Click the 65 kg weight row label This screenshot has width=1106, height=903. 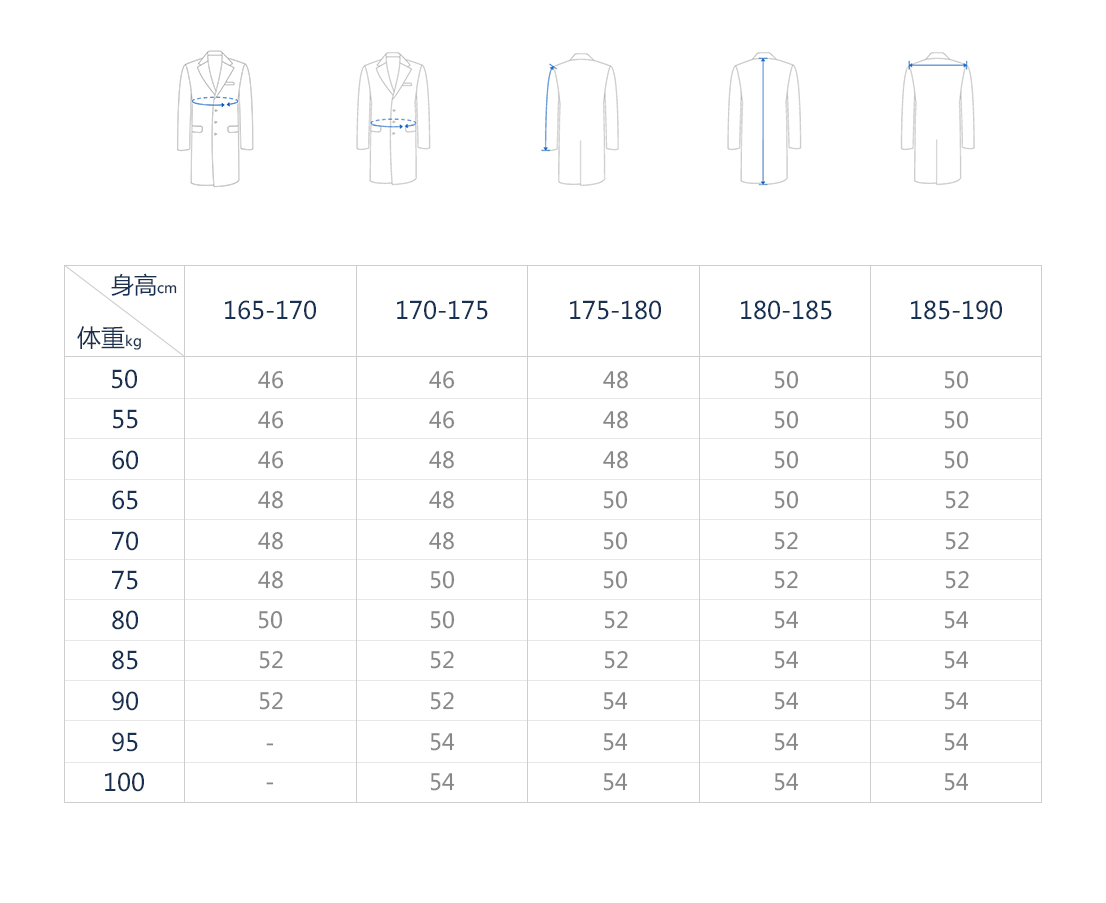coord(125,500)
